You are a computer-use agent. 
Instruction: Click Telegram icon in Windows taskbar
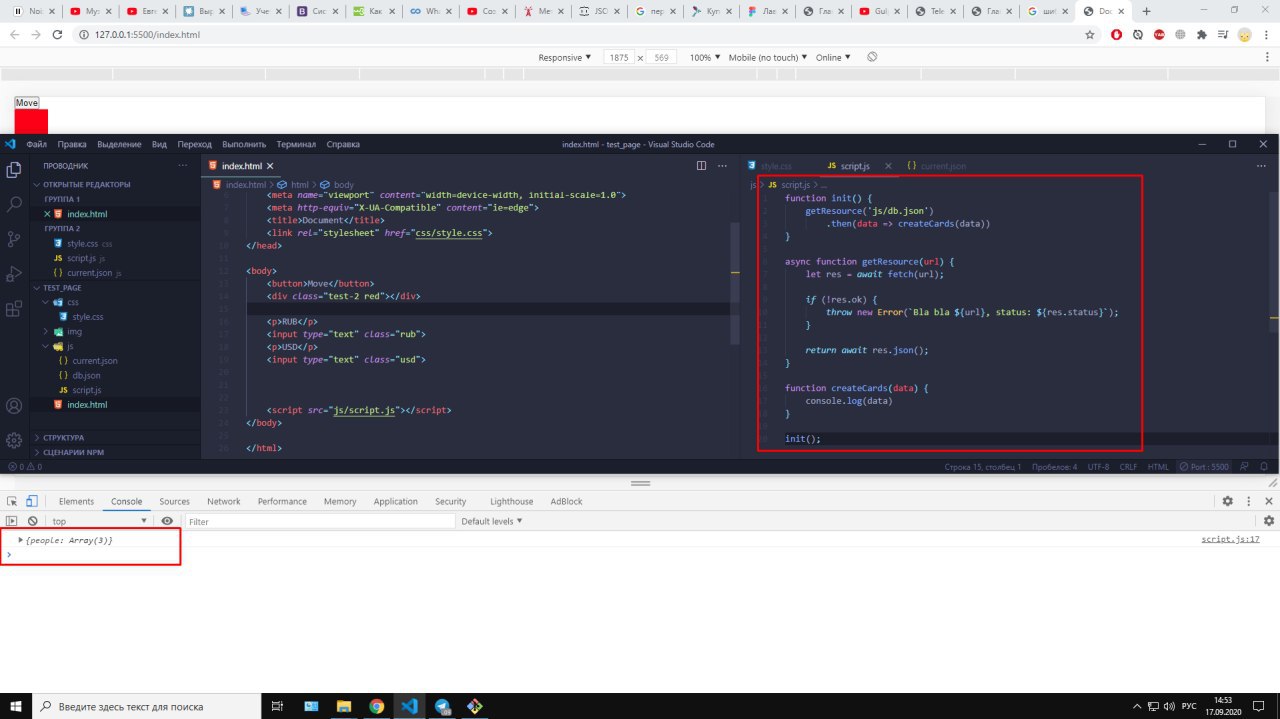[x=442, y=706]
